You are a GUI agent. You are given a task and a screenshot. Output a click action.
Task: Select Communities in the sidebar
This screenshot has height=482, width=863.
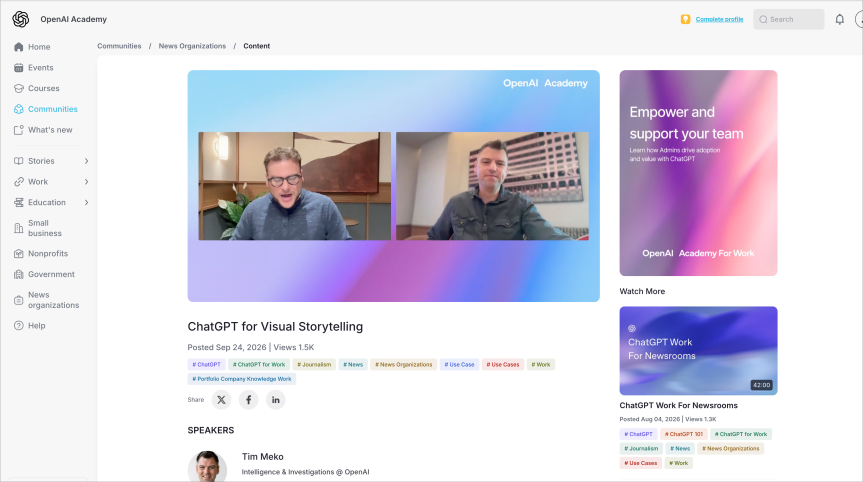pos(53,109)
